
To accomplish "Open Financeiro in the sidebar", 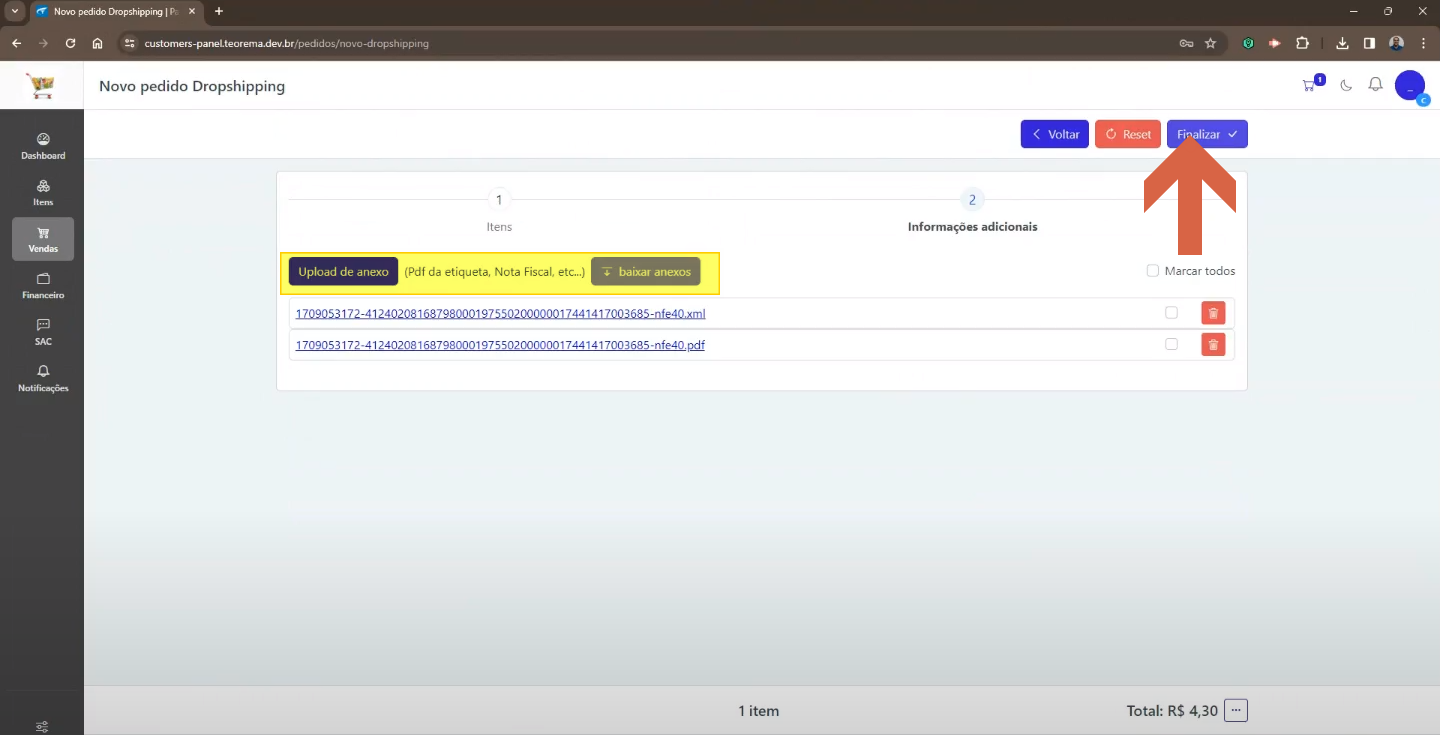I will tap(43, 286).
